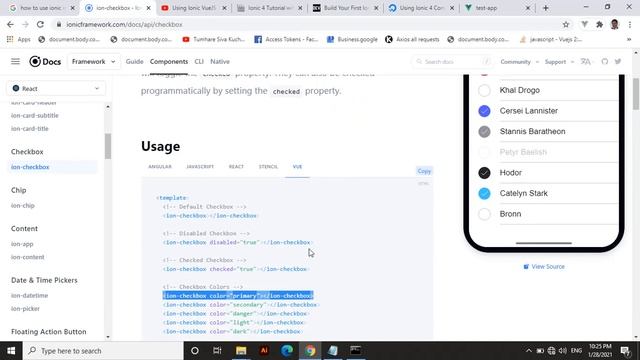Uncheck Cersei Lannister checkbox

tap(484, 111)
